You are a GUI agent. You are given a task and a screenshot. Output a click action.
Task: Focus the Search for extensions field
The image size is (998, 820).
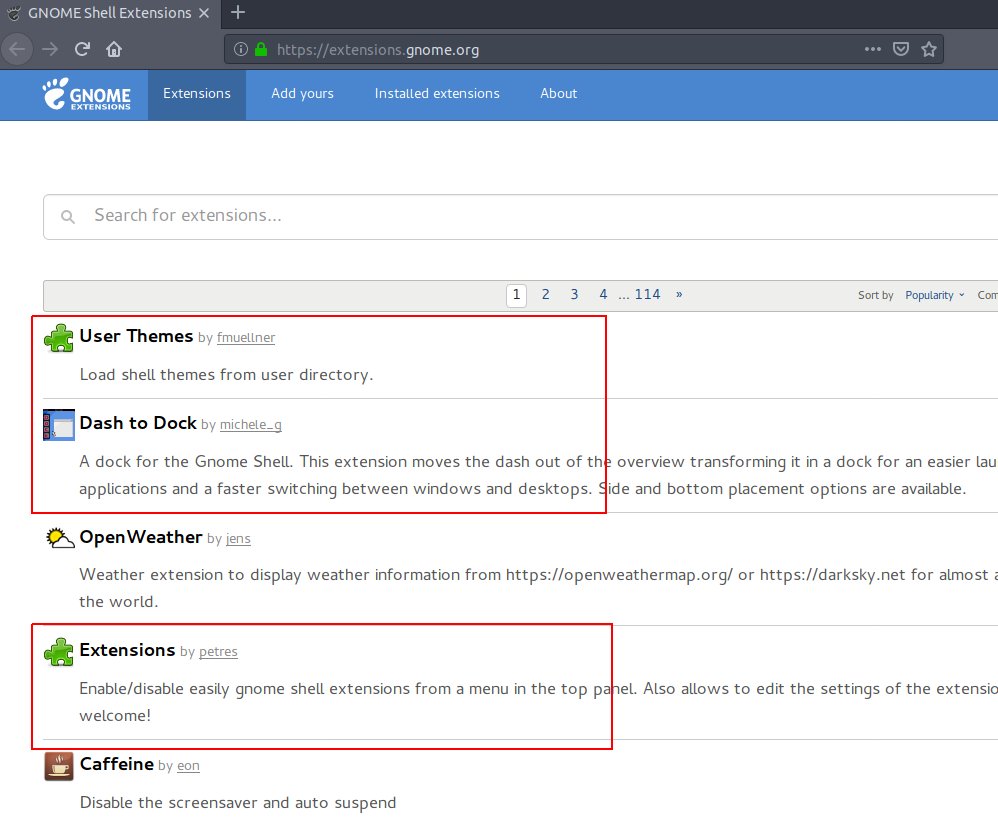pos(521,217)
